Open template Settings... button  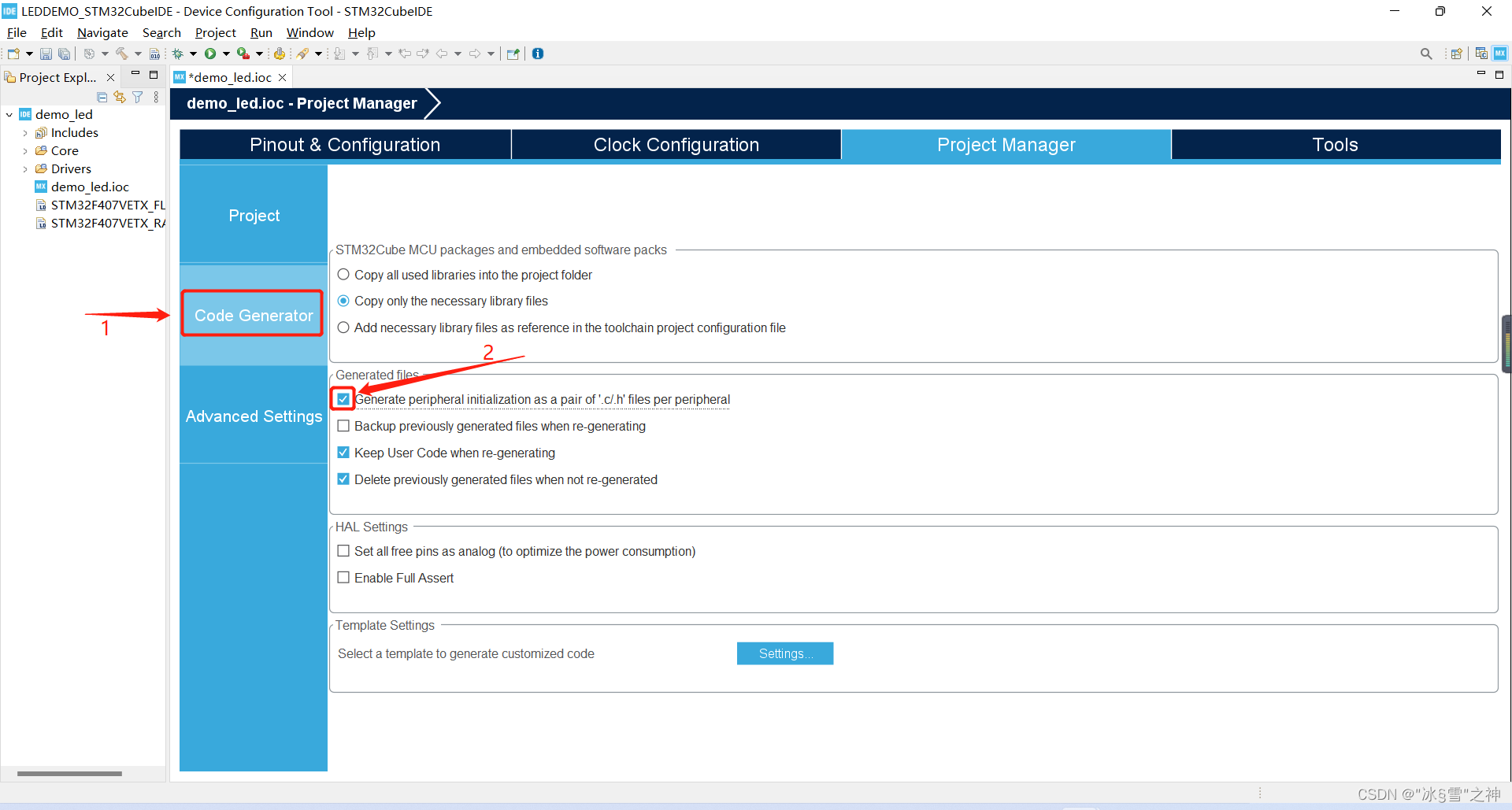785,653
